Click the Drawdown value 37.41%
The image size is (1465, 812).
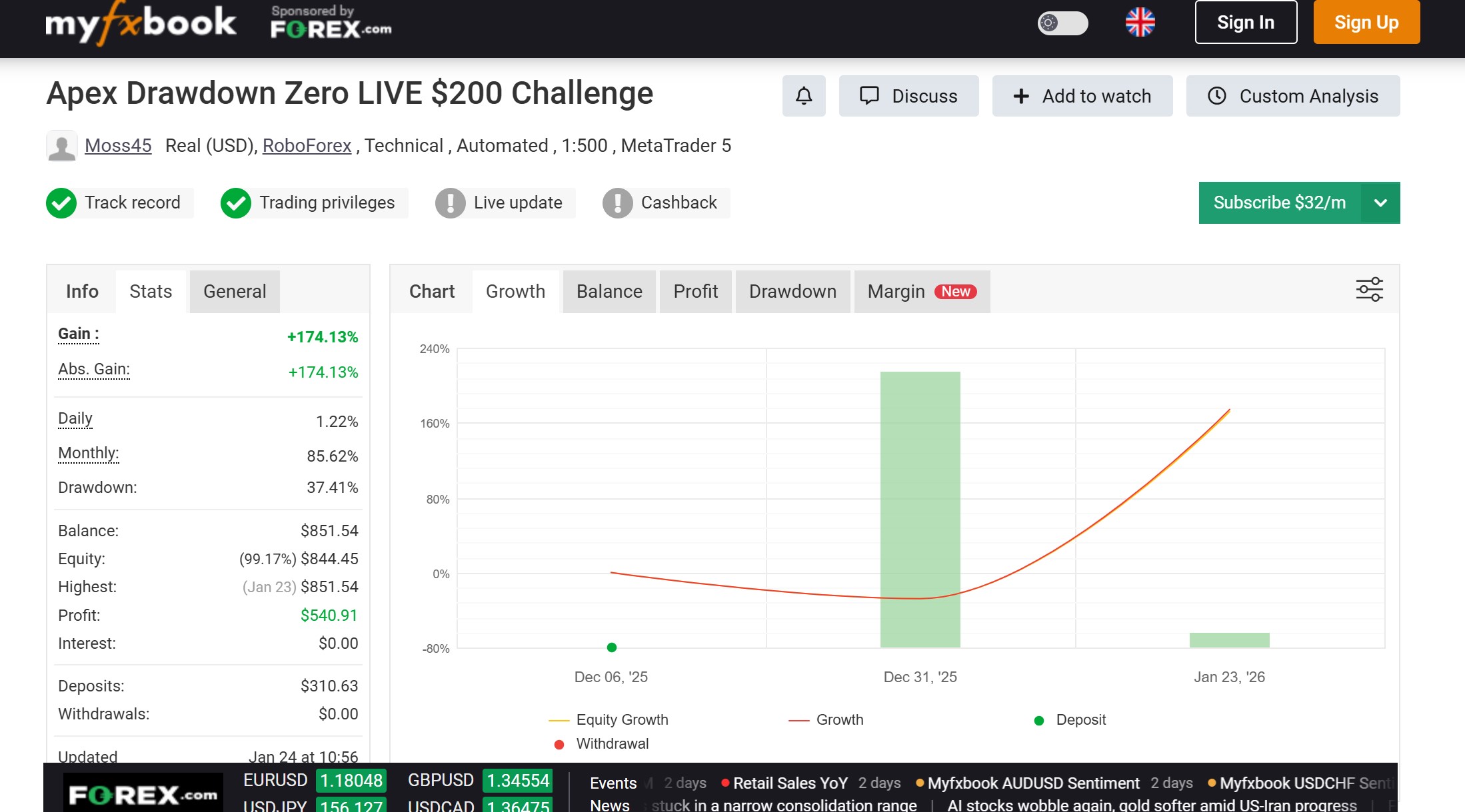pyautogui.click(x=332, y=488)
